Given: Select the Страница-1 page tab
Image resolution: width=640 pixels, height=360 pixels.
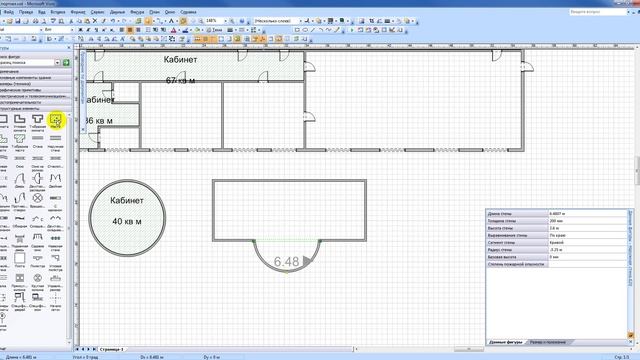Looking at the screenshot, I should click(x=111, y=349).
